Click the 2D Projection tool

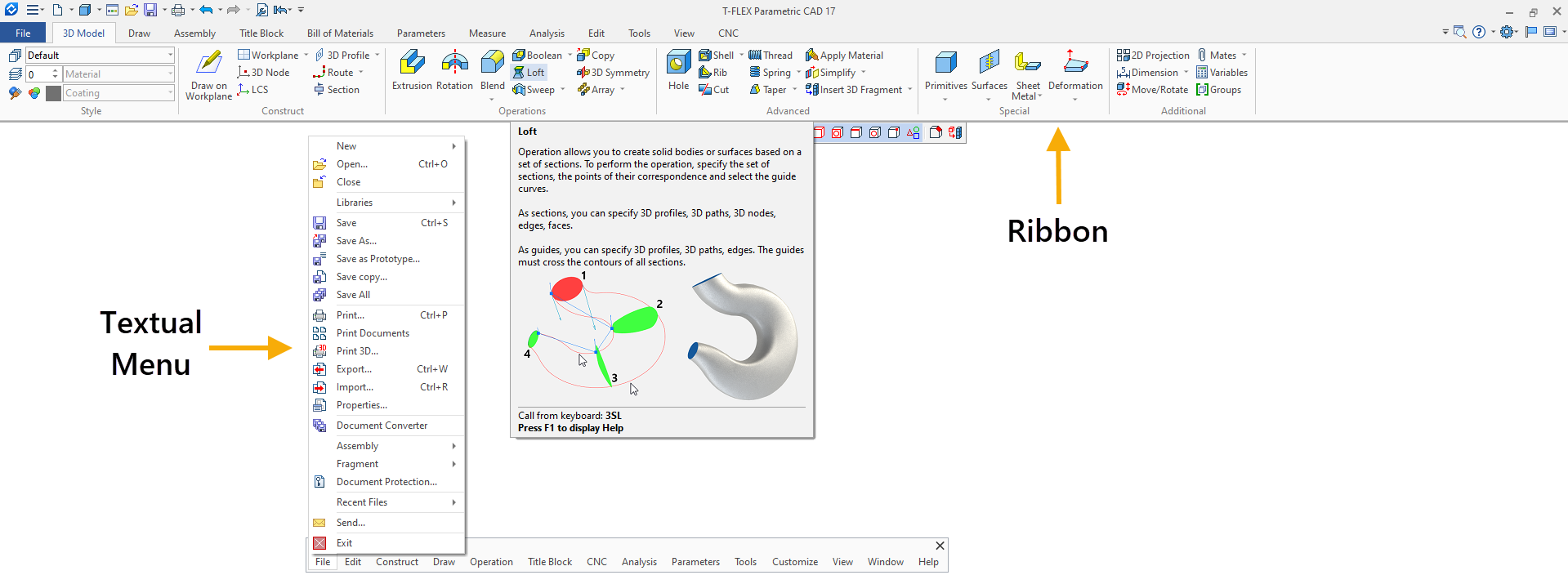(1153, 56)
